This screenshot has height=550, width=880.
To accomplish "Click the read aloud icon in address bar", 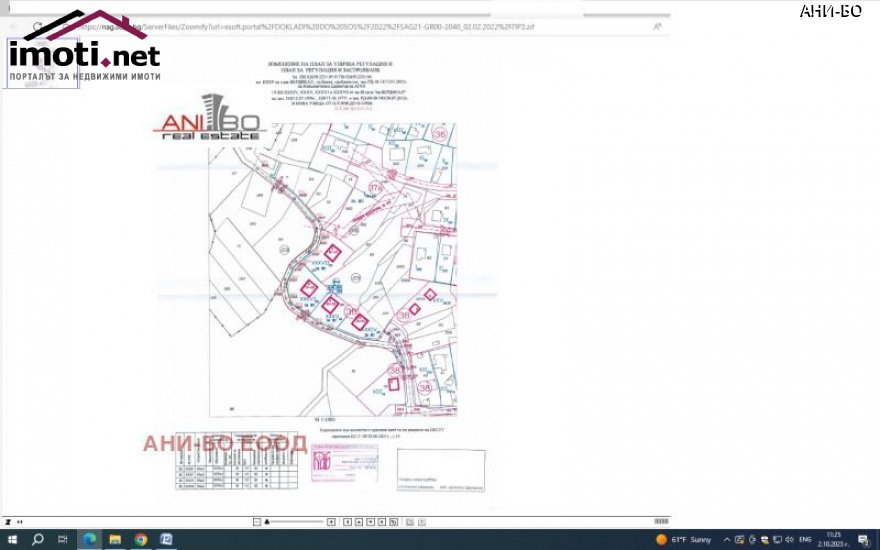I will tap(657, 26).
